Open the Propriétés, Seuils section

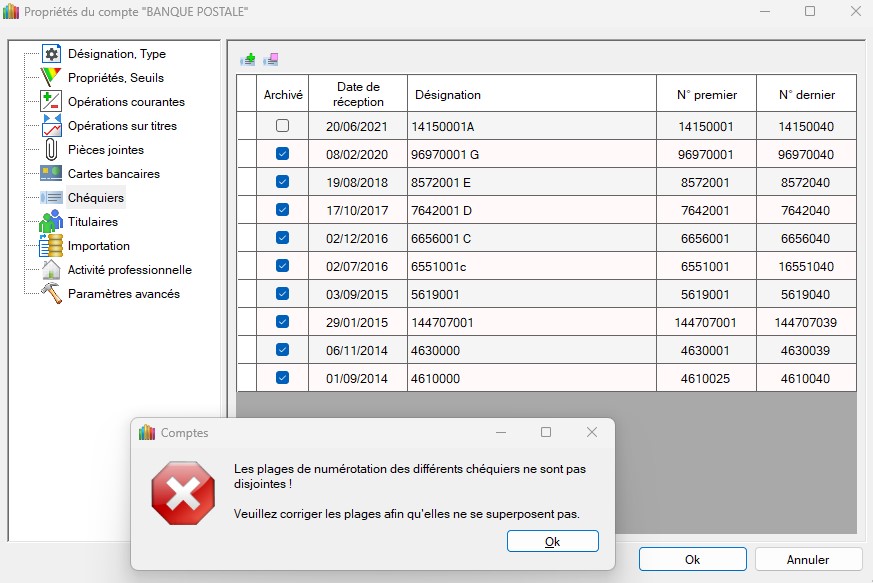tap(115, 78)
